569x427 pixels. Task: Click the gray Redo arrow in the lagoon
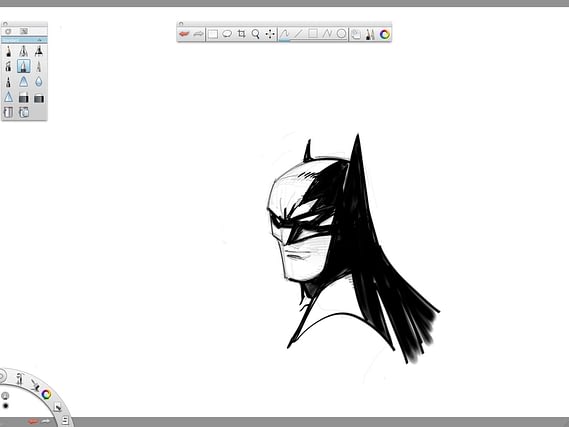[x=46, y=421]
